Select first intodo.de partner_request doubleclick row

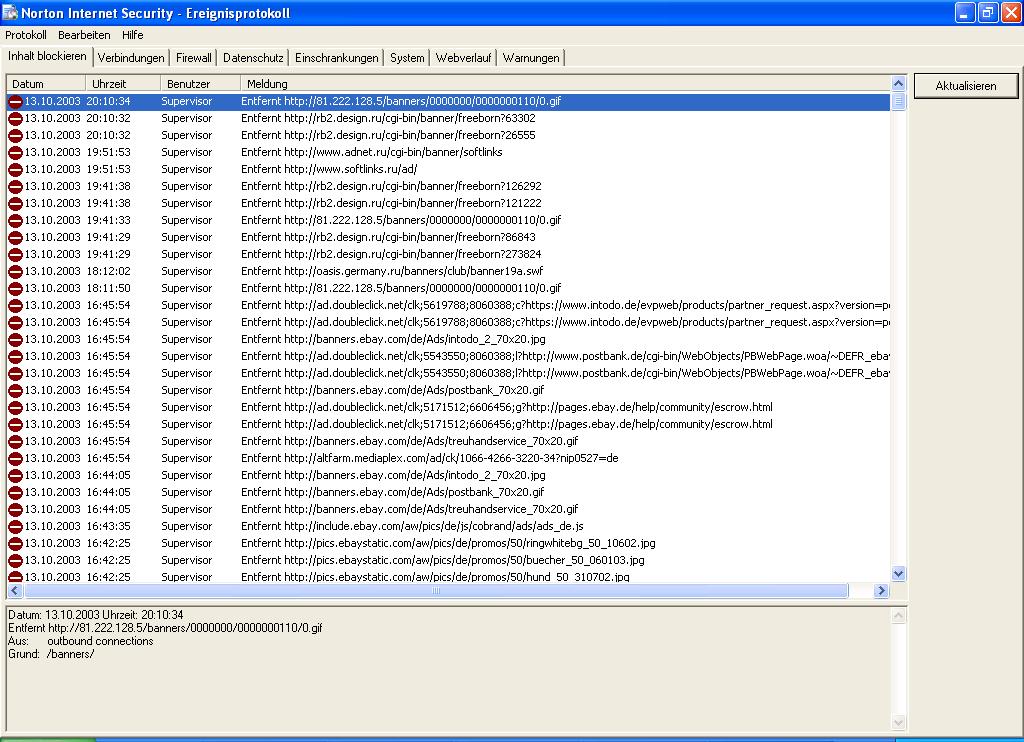[x=449, y=306]
